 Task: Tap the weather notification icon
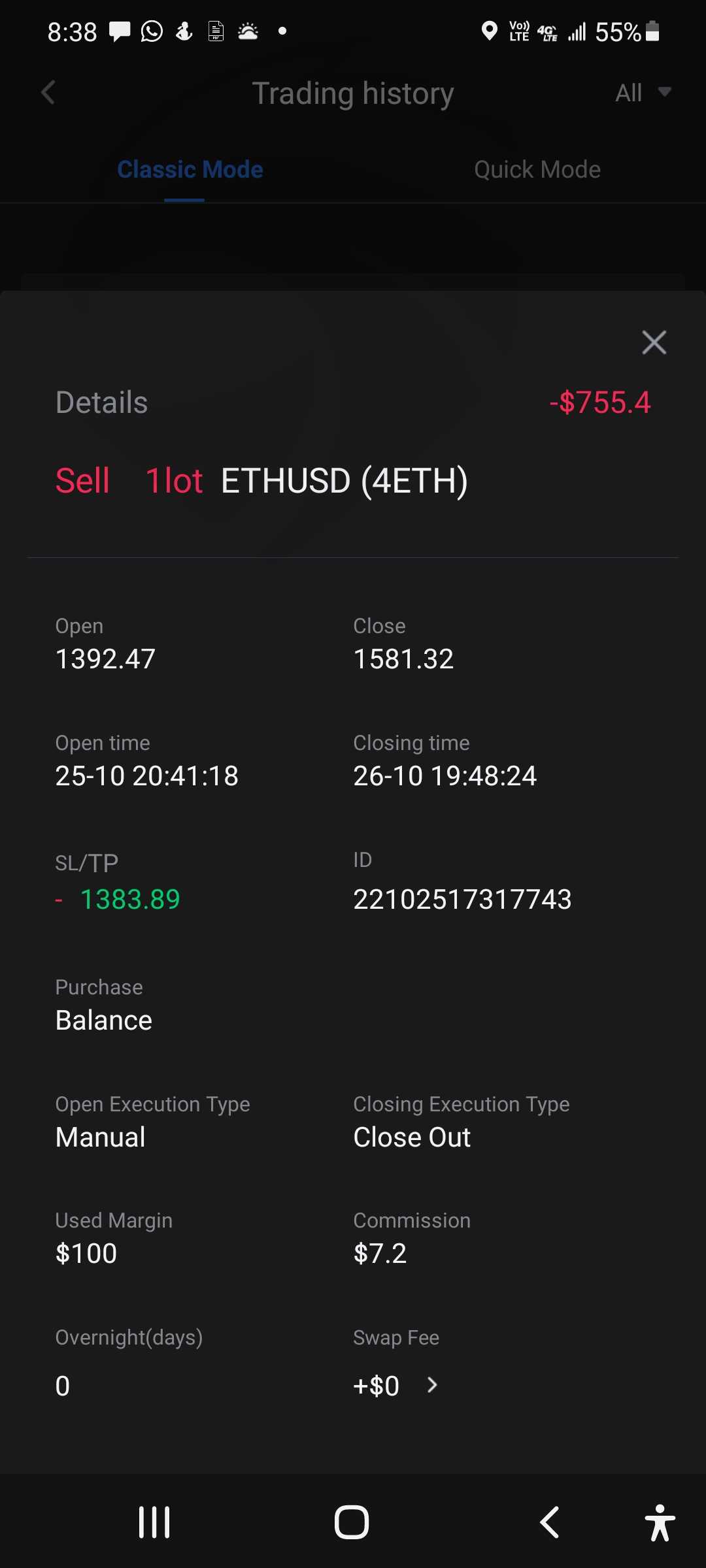coord(248,31)
